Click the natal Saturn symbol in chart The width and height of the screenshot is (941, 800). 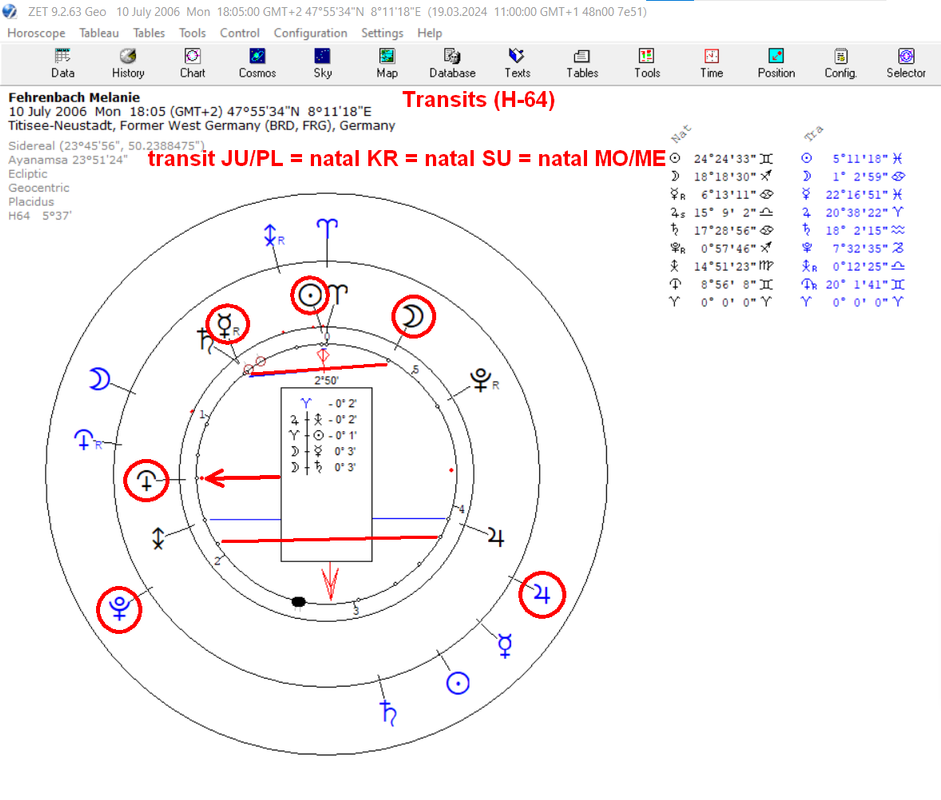point(205,341)
